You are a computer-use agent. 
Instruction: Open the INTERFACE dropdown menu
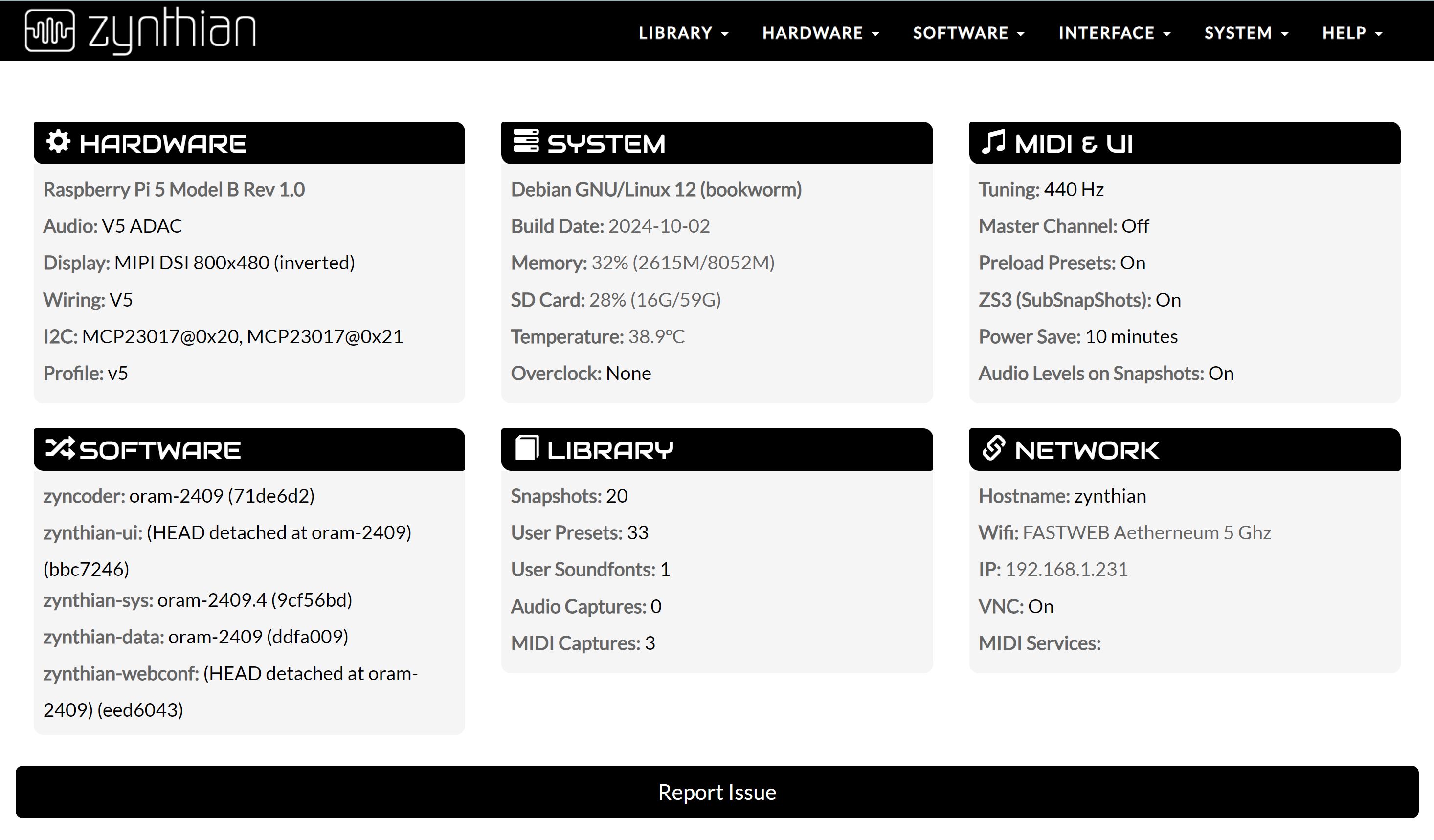[x=1114, y=33]
